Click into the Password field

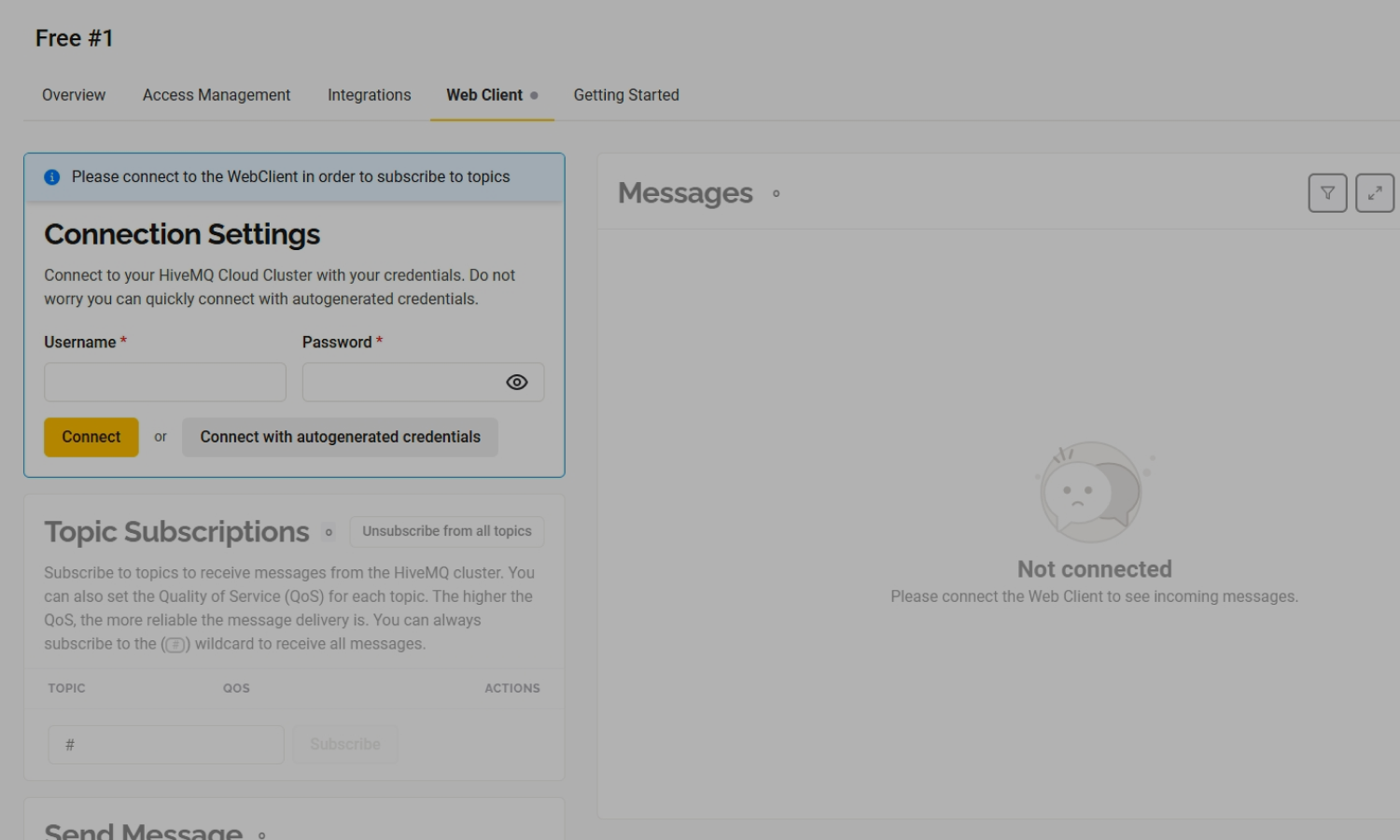pyautogui.click(x=401, y=383)
